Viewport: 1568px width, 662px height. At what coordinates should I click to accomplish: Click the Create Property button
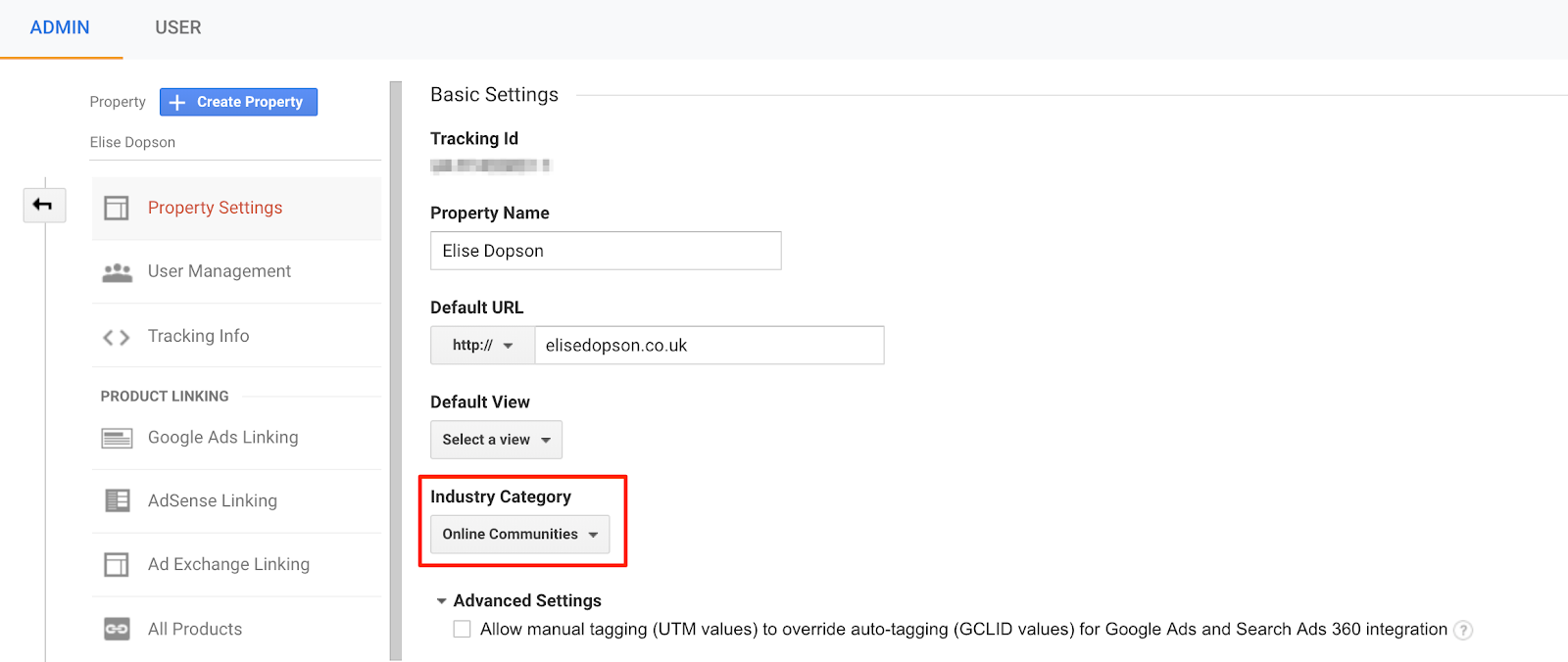238,102
